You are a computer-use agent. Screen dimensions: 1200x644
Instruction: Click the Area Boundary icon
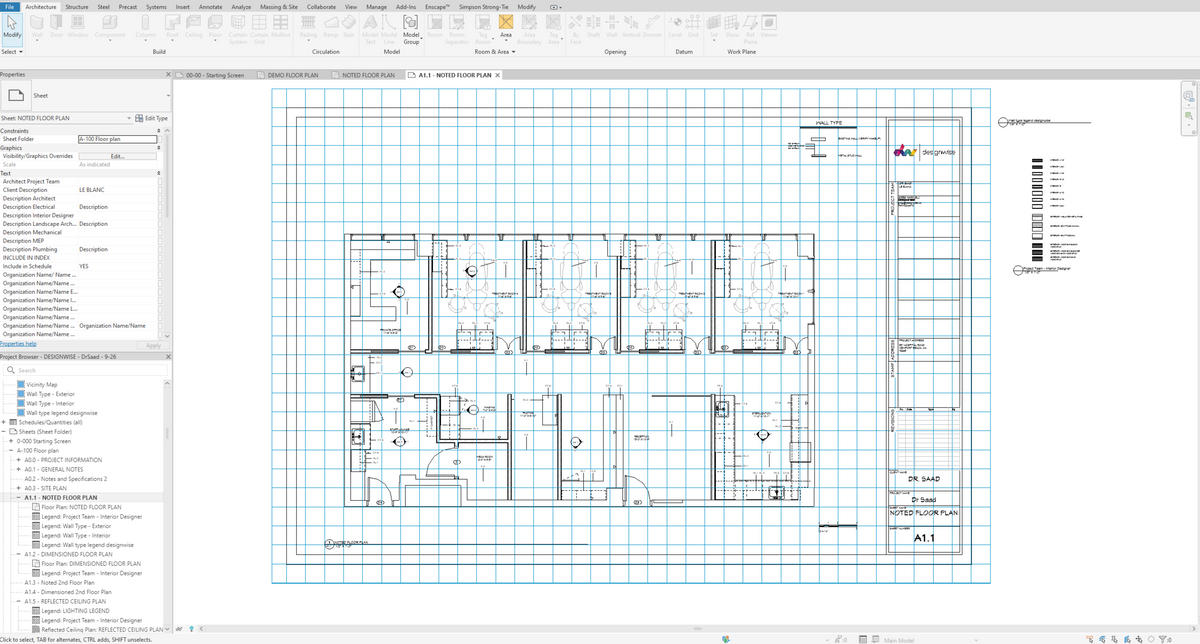(x=529, y=23)
